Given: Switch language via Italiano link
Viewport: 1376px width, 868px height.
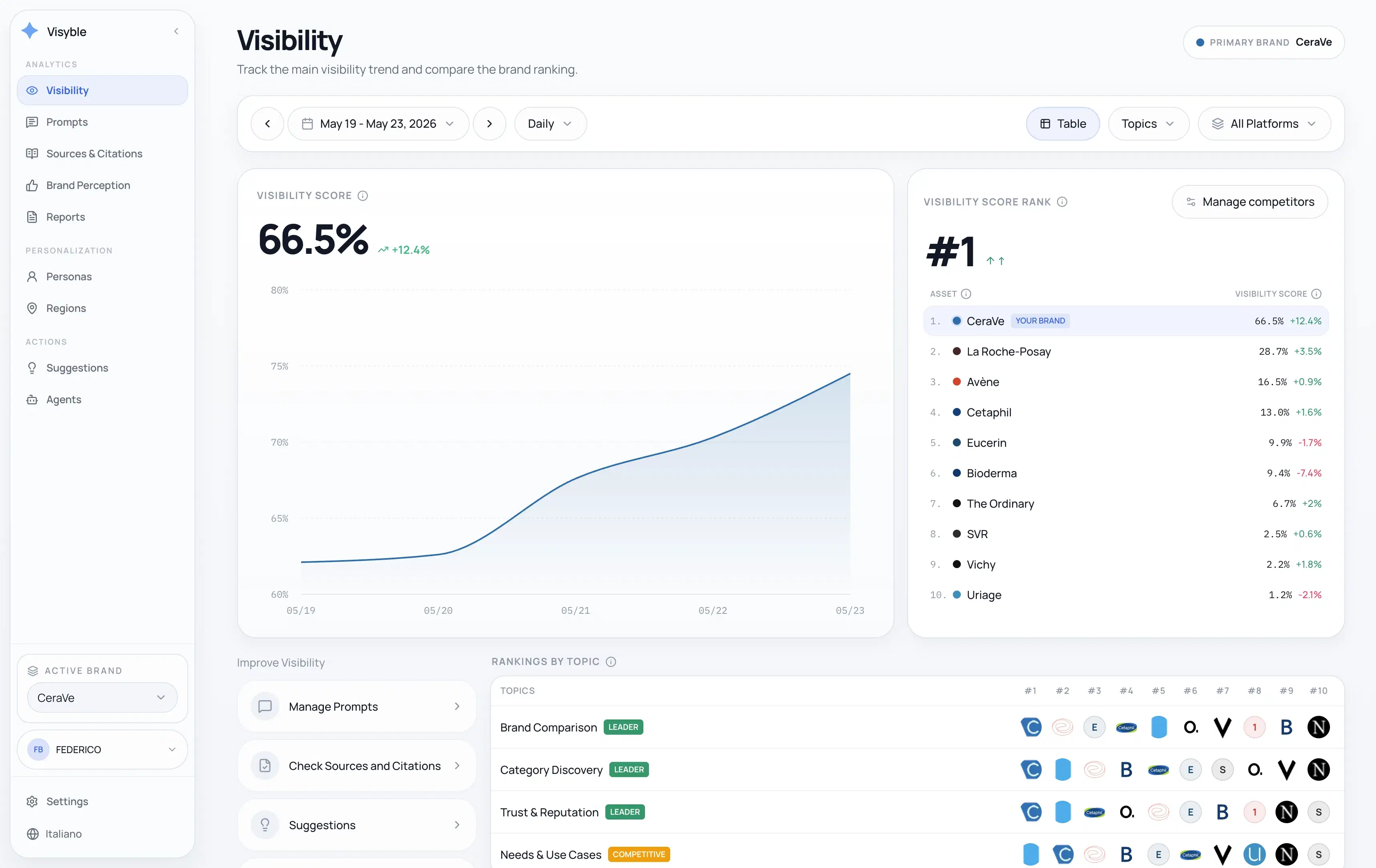Looking at the screenshot, I should click(x=63, y=834).
